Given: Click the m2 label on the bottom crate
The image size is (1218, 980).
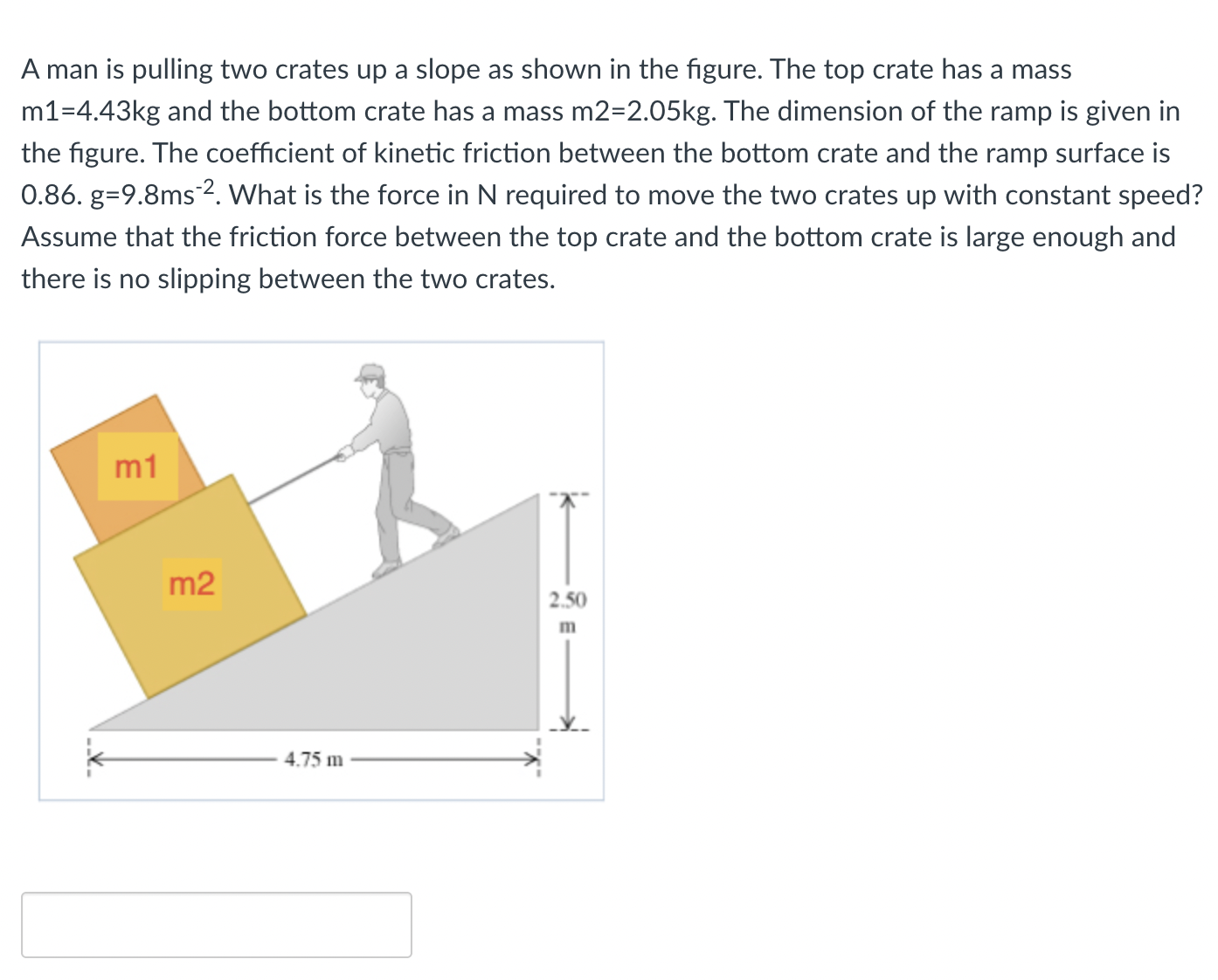Looking at the screenshot, I should point(193,584).
